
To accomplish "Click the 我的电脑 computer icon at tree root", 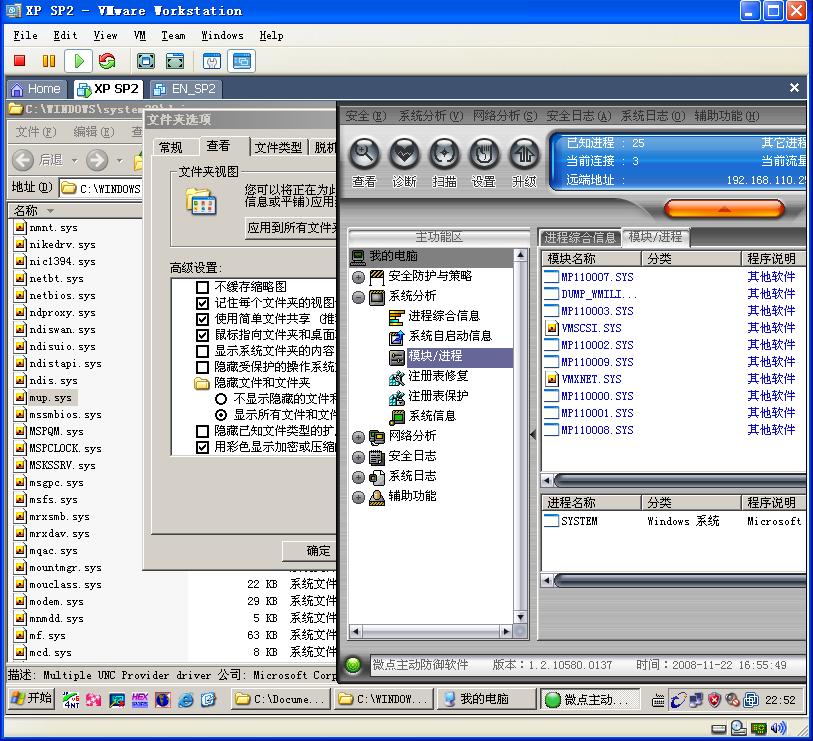I will [358, 256].
